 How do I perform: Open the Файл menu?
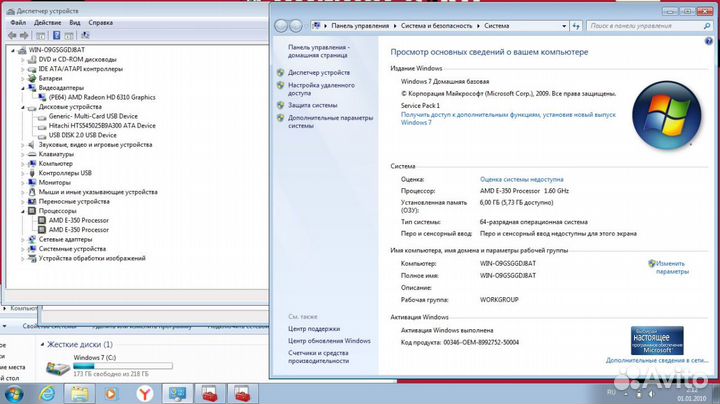point(18,22)
